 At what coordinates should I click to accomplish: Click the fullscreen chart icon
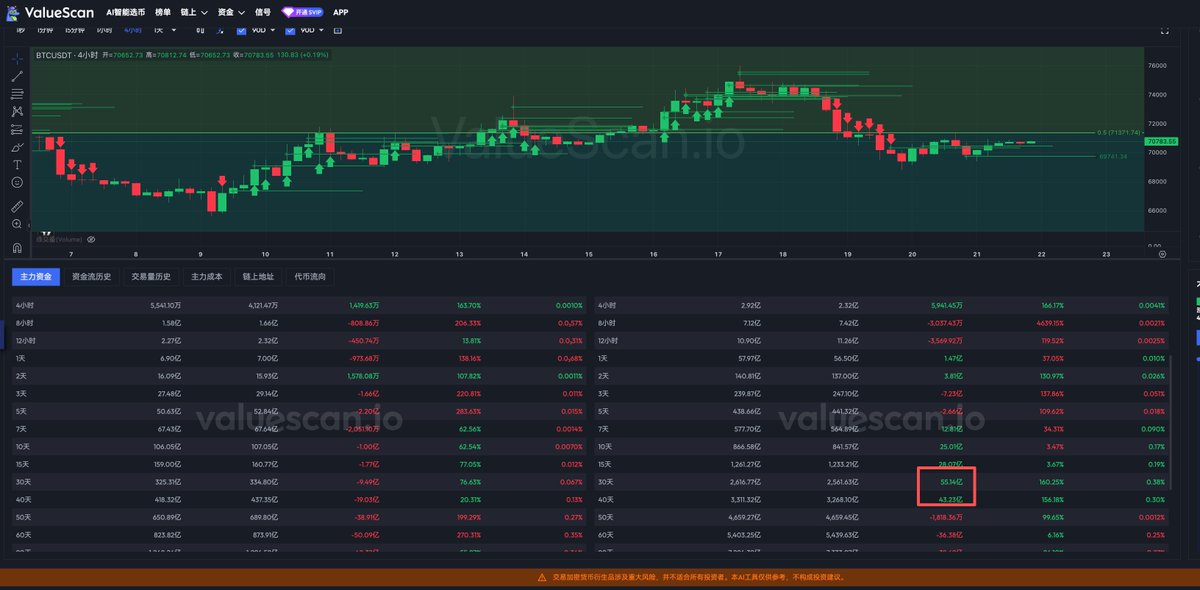coord(1164,31)
